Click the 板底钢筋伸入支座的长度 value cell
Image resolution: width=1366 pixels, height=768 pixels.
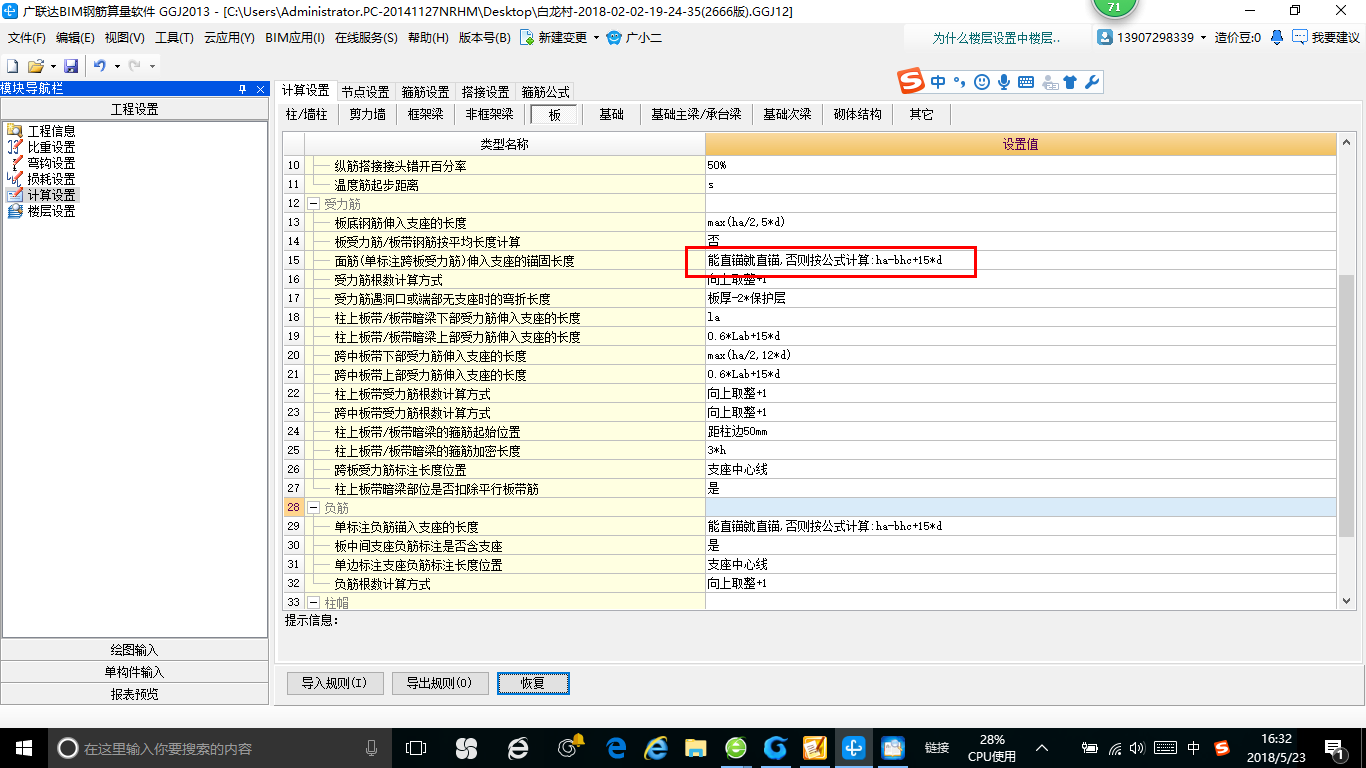tap(1020, 222)
